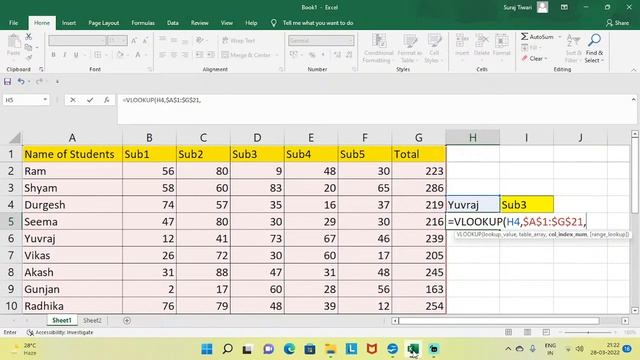Open the File menu
The image size is (640, 360).
click(x=13, y=23)
